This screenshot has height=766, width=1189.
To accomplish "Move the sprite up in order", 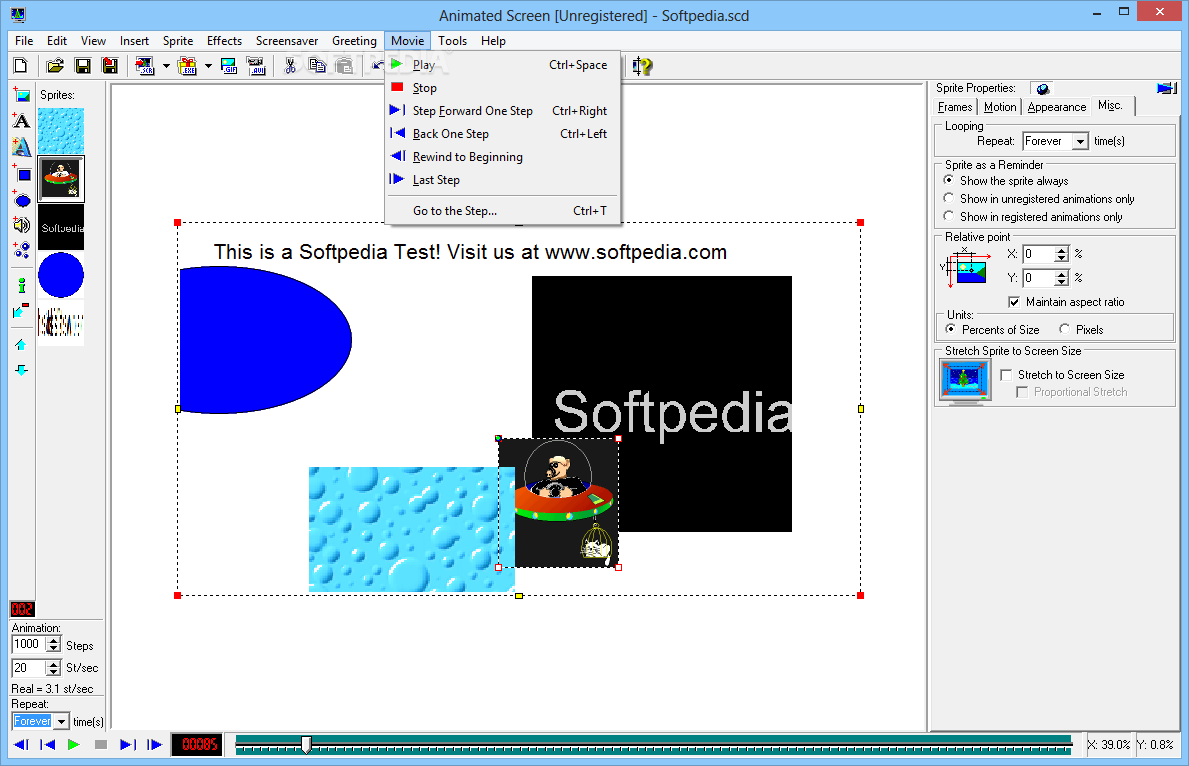I will [x=21, y=344].
